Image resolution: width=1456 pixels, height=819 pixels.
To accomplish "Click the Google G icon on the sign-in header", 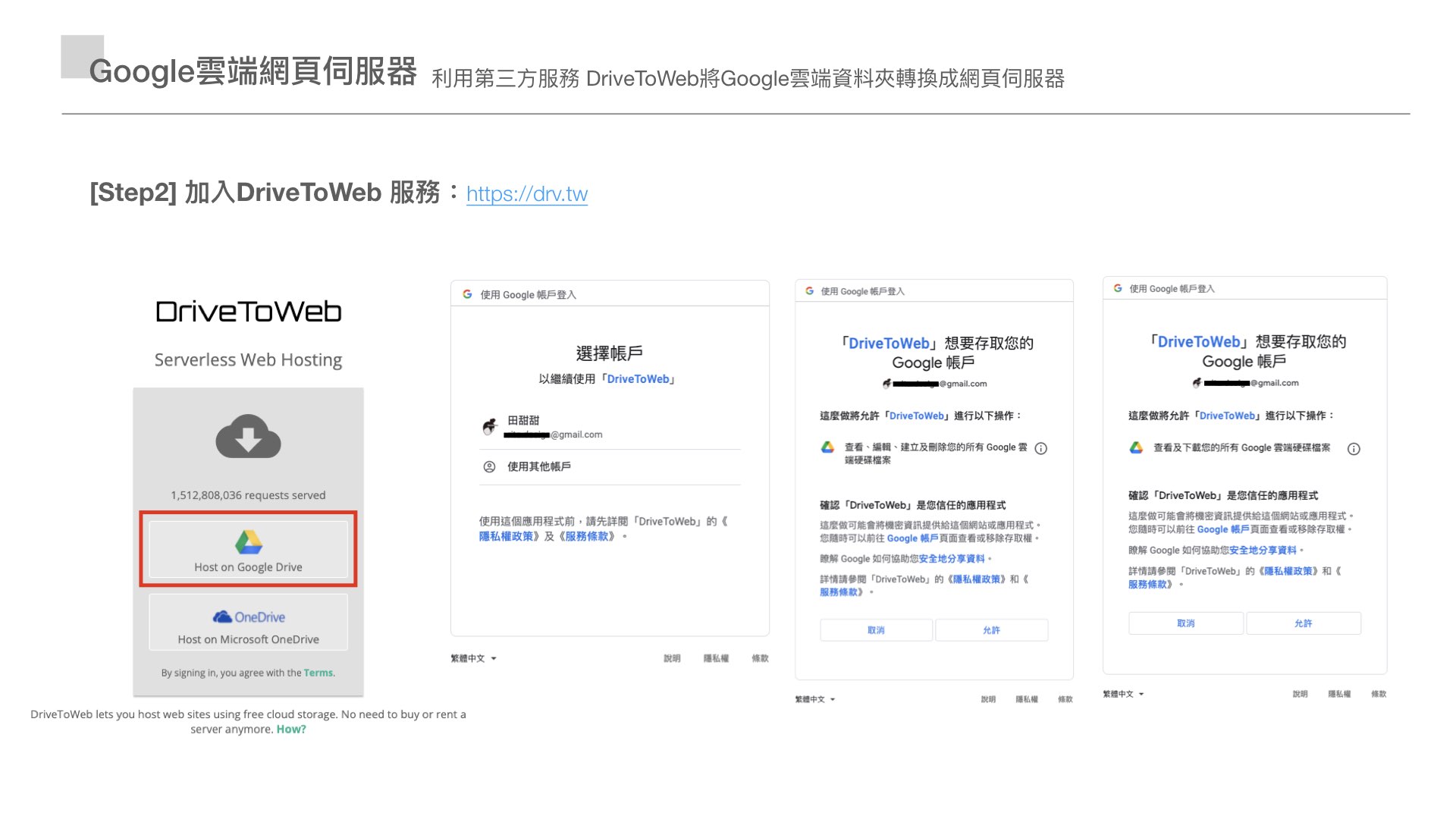I will tap(467, 293).
